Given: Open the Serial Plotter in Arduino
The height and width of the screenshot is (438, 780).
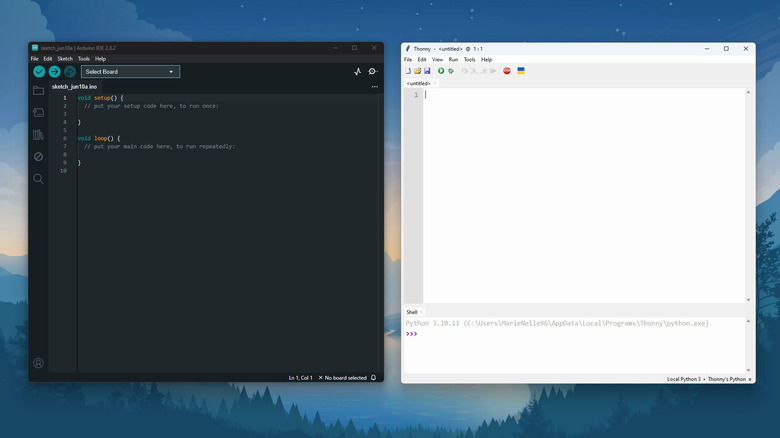Looking at the screenshot, I should 358,72.
